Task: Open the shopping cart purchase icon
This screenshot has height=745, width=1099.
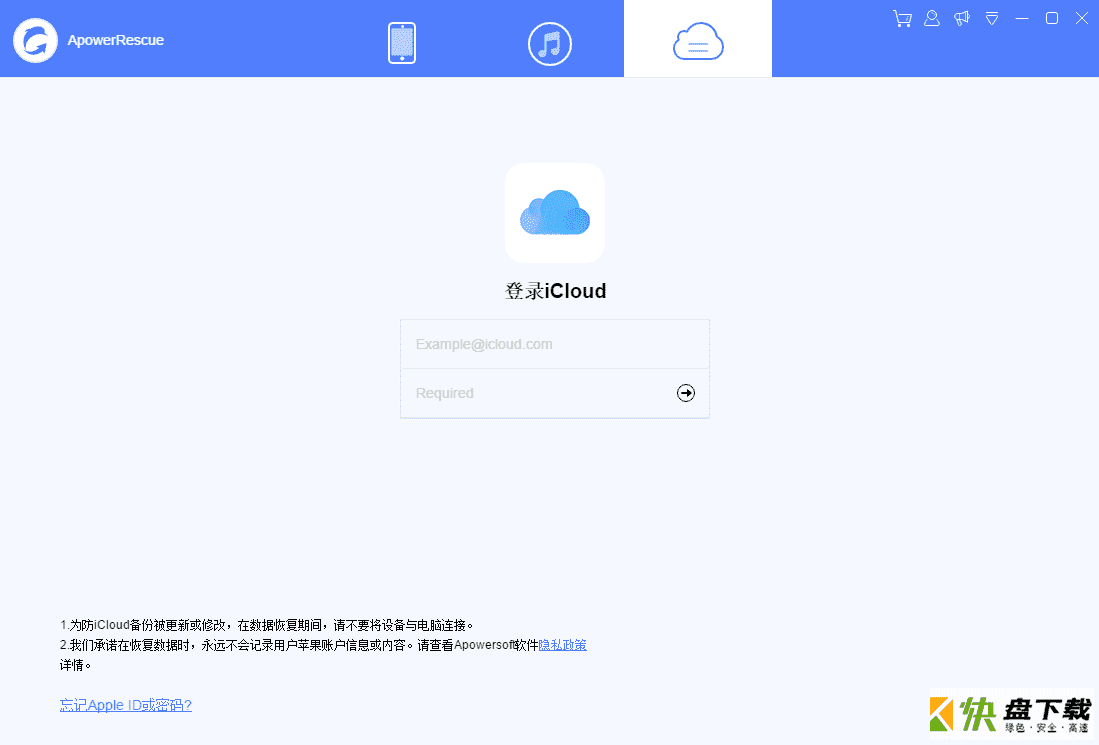Action: point(902,18)
